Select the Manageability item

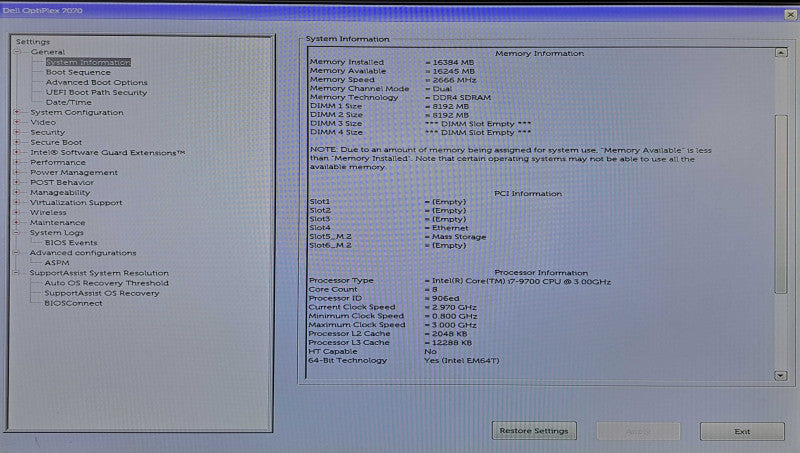[60, 192]
